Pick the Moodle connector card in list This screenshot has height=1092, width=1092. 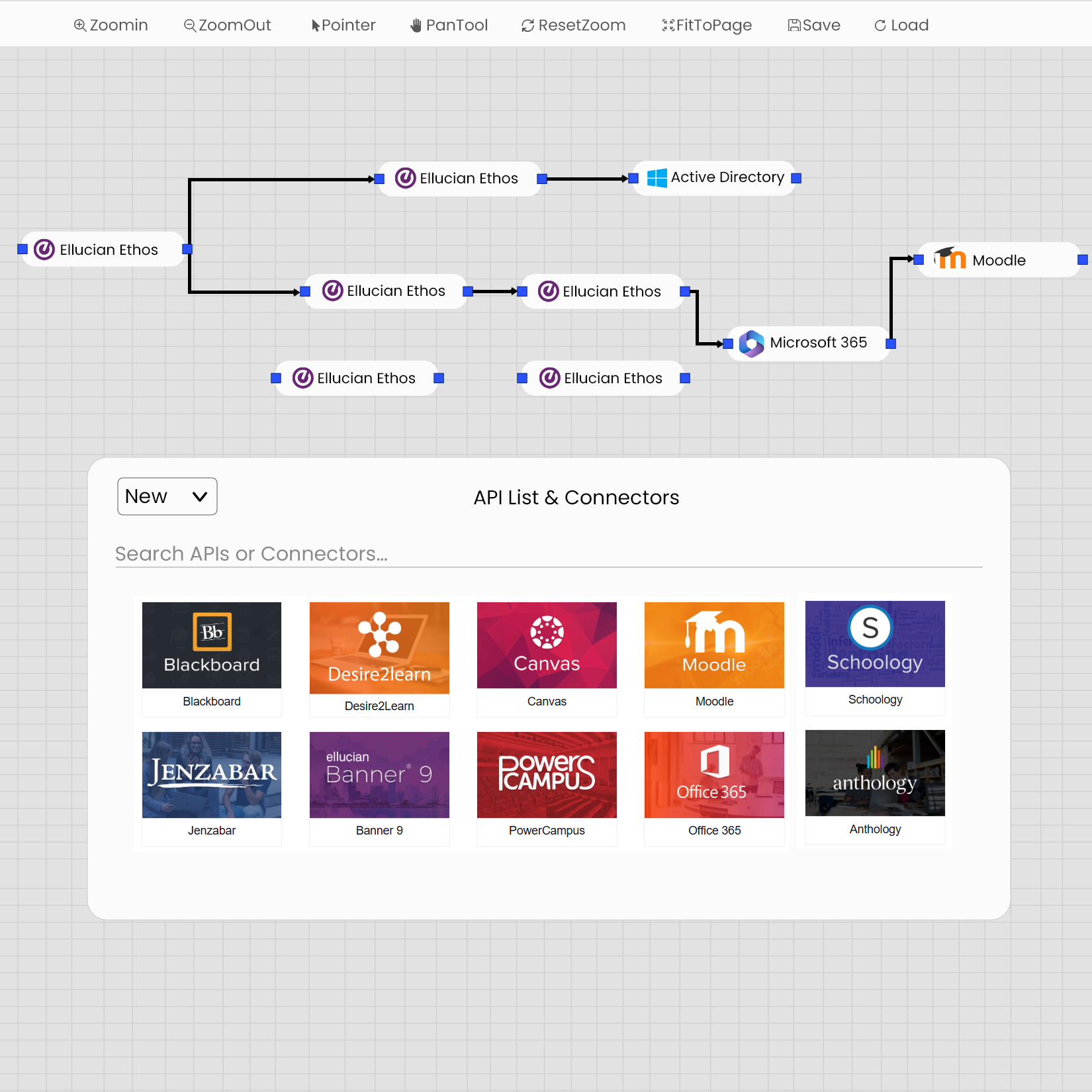pos(714,659)
